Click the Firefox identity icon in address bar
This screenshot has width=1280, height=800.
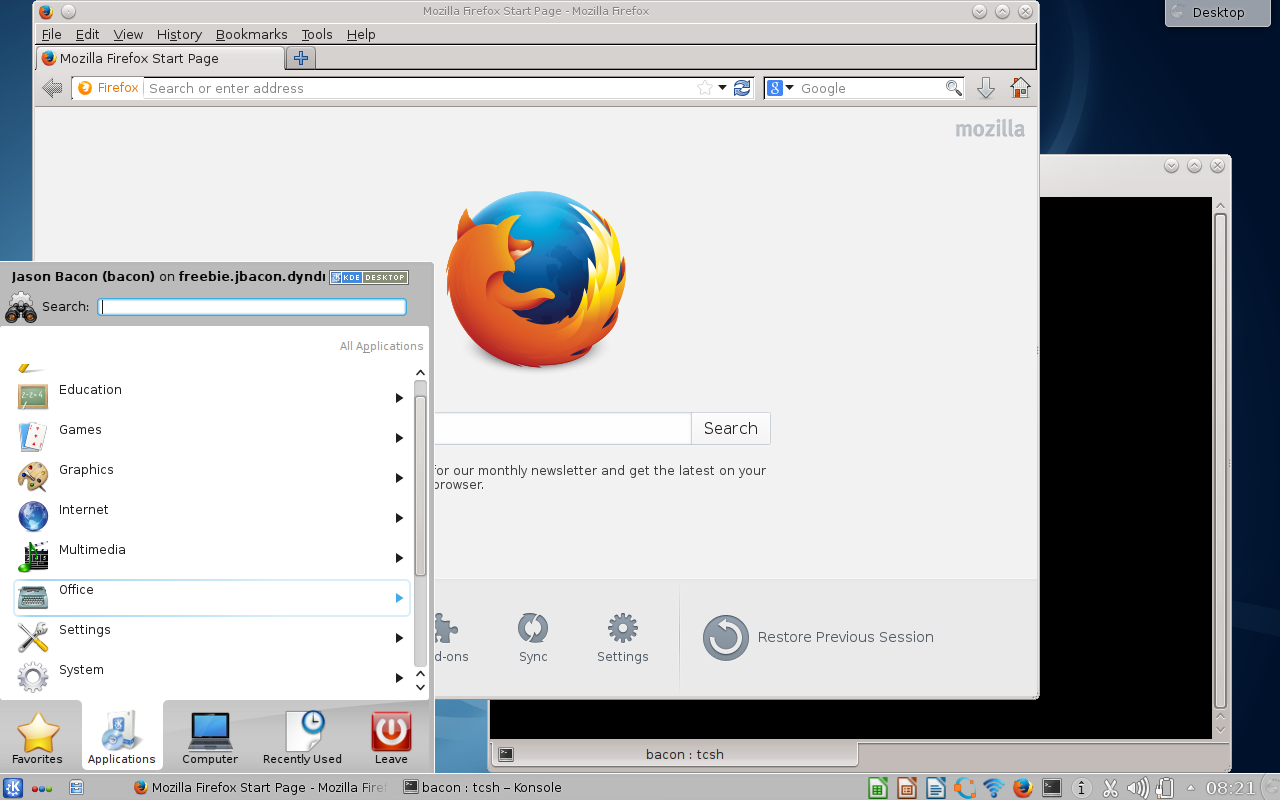coord(108,88)
